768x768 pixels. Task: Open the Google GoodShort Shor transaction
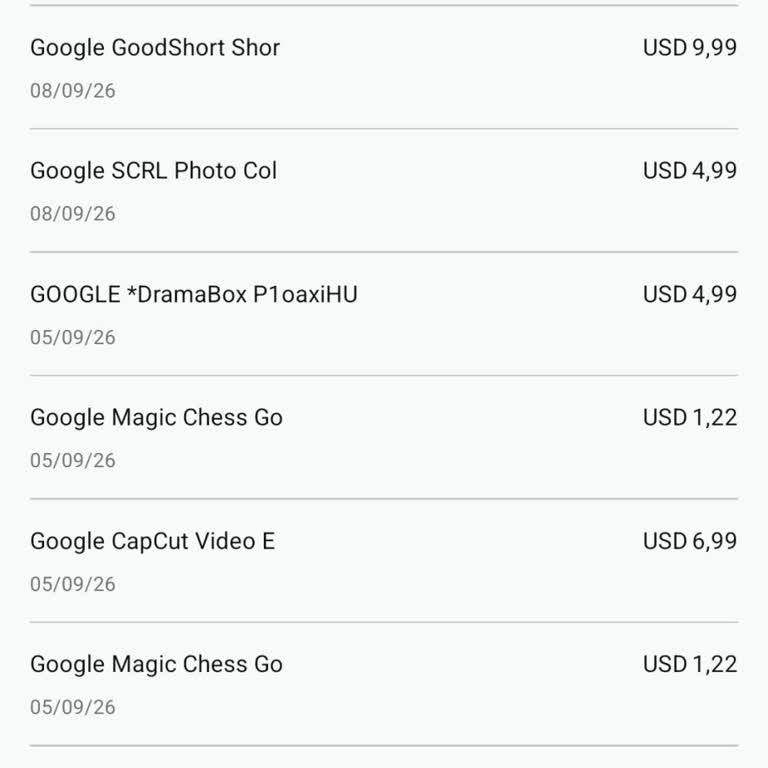[384, 67]
